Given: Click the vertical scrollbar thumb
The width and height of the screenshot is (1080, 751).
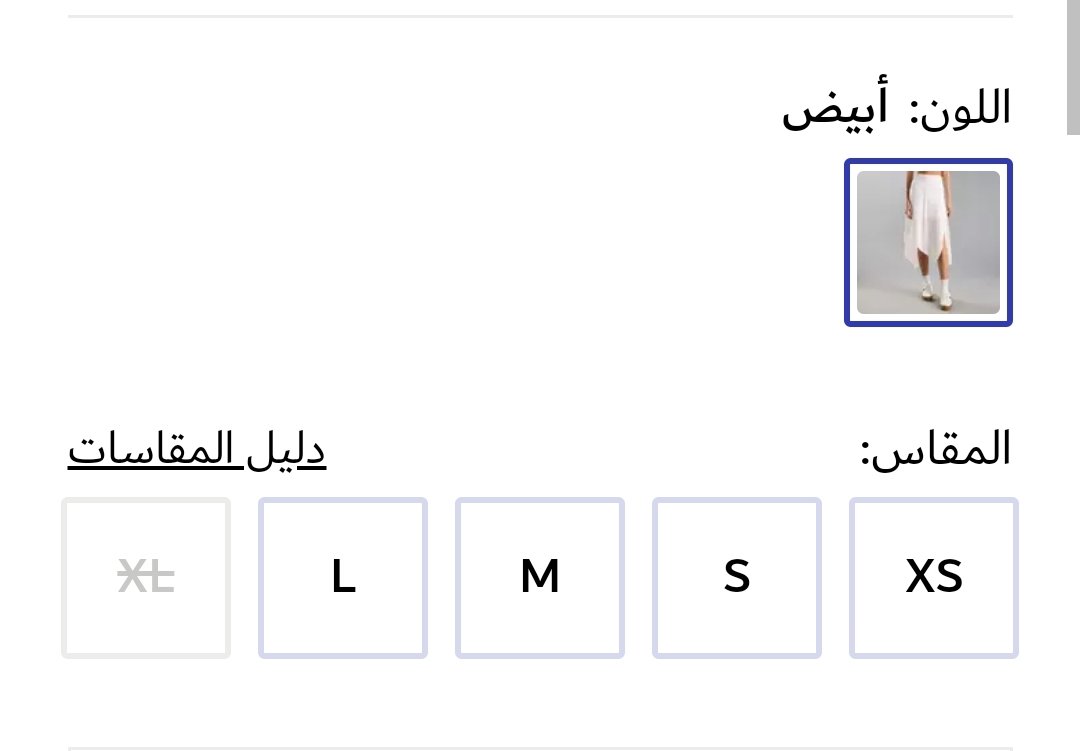Looking at the screenshot, I should tap(1073, 66).
